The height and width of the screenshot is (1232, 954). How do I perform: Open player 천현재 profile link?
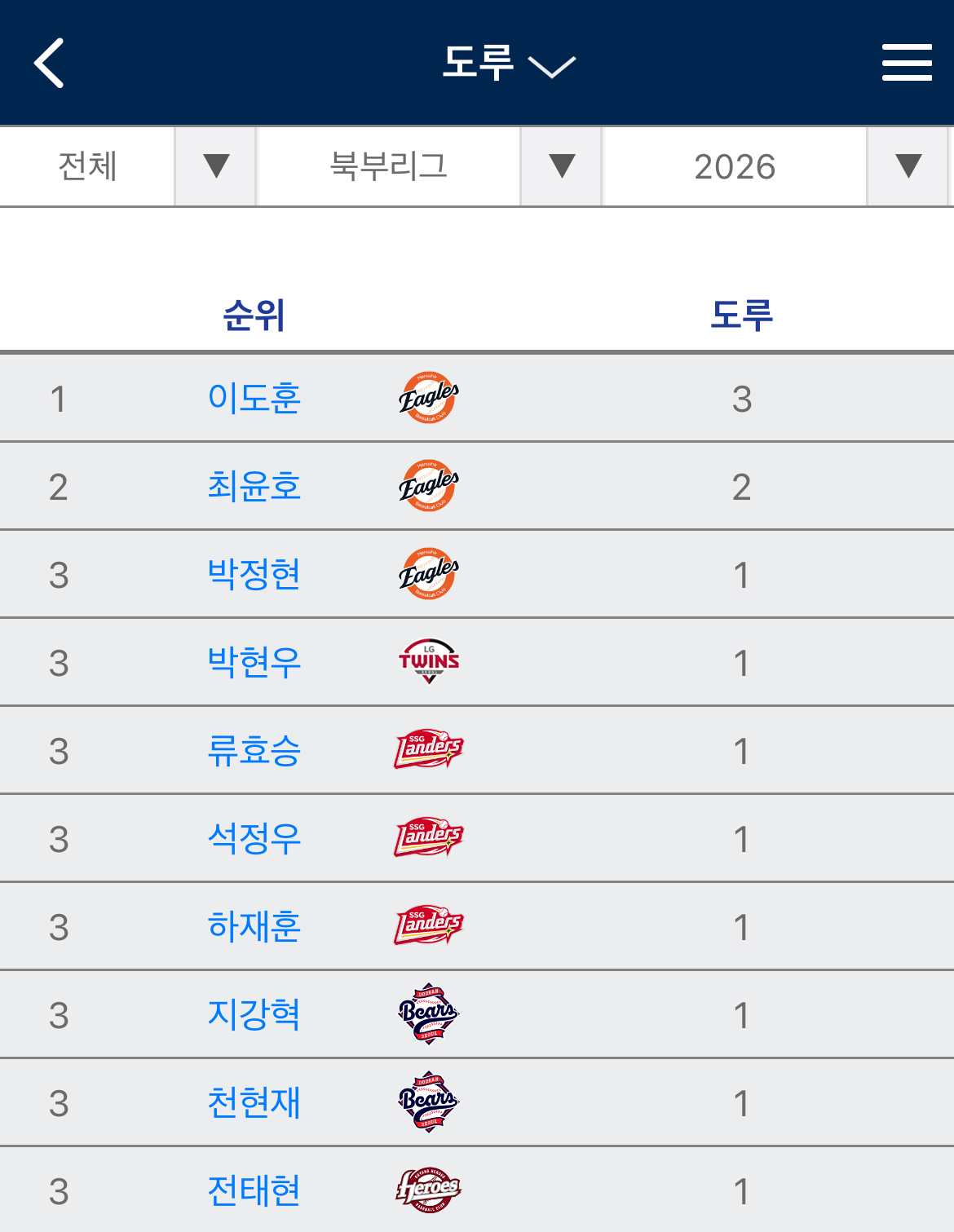pos(254,1102)
